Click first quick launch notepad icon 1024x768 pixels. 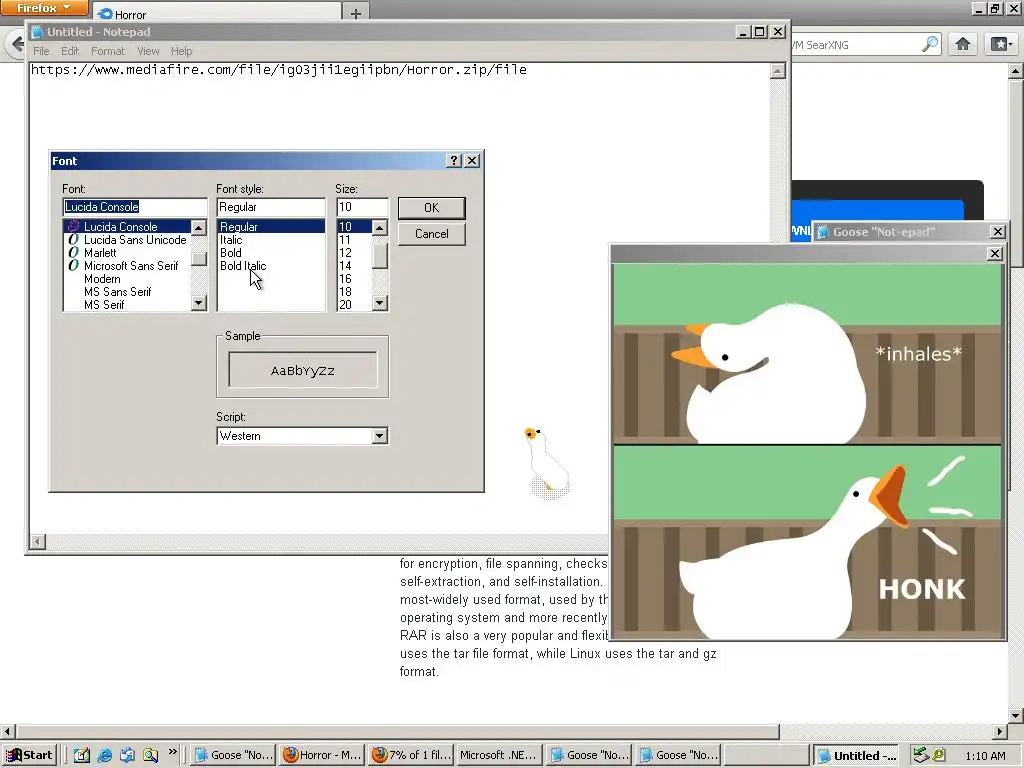tap(82, 756)
